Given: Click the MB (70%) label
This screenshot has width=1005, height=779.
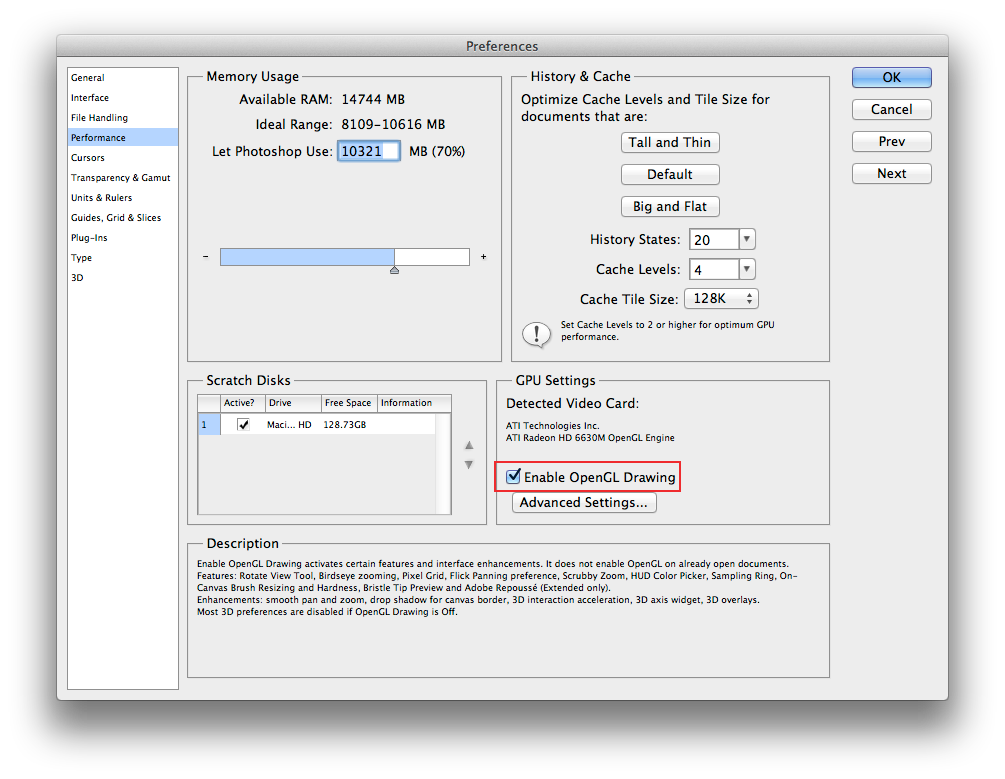Looking at the screenshot, I should click(x=437, y=151).
